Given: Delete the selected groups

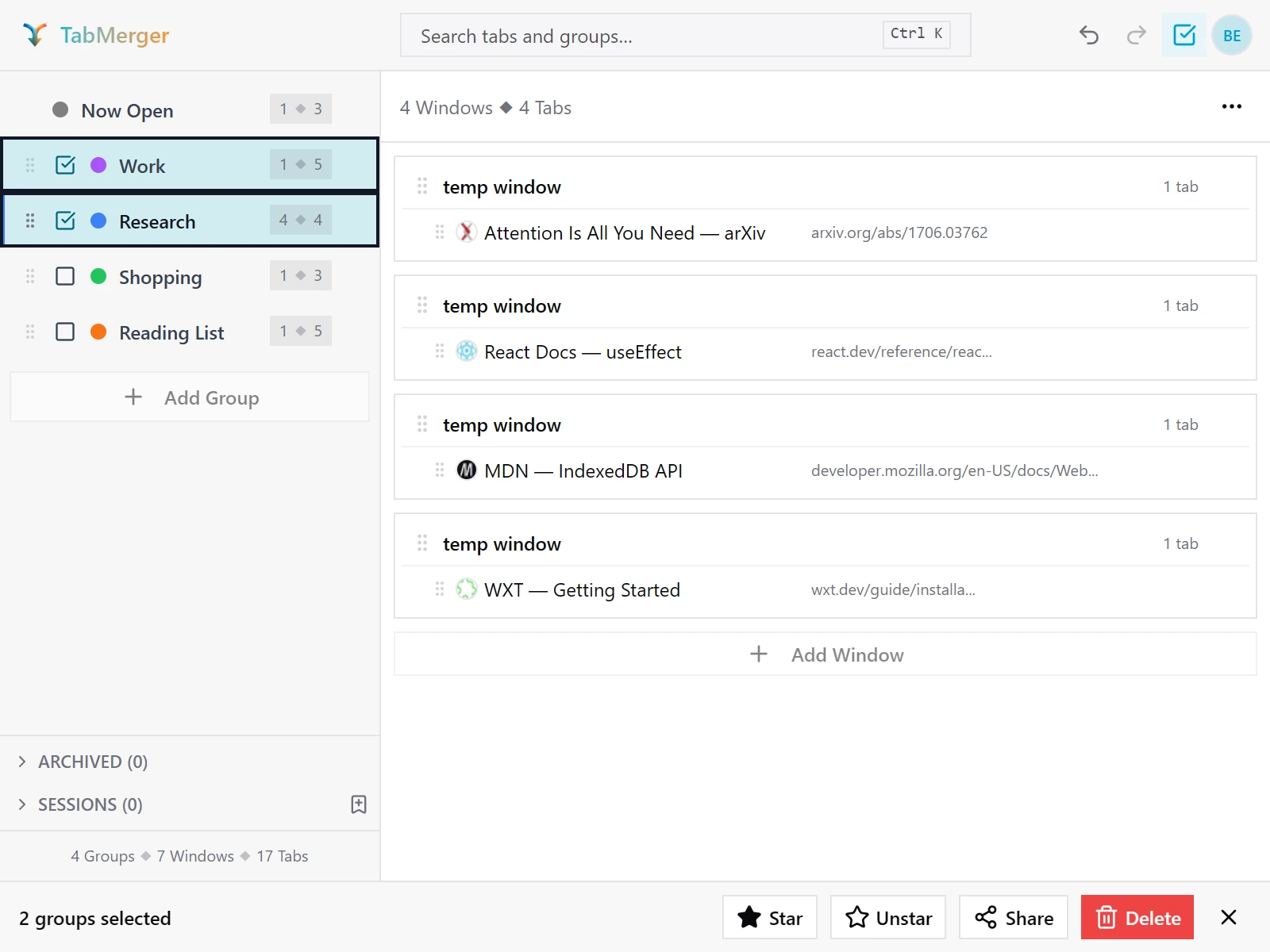Looking at the screenshot, I should [x=1137, y=917].
